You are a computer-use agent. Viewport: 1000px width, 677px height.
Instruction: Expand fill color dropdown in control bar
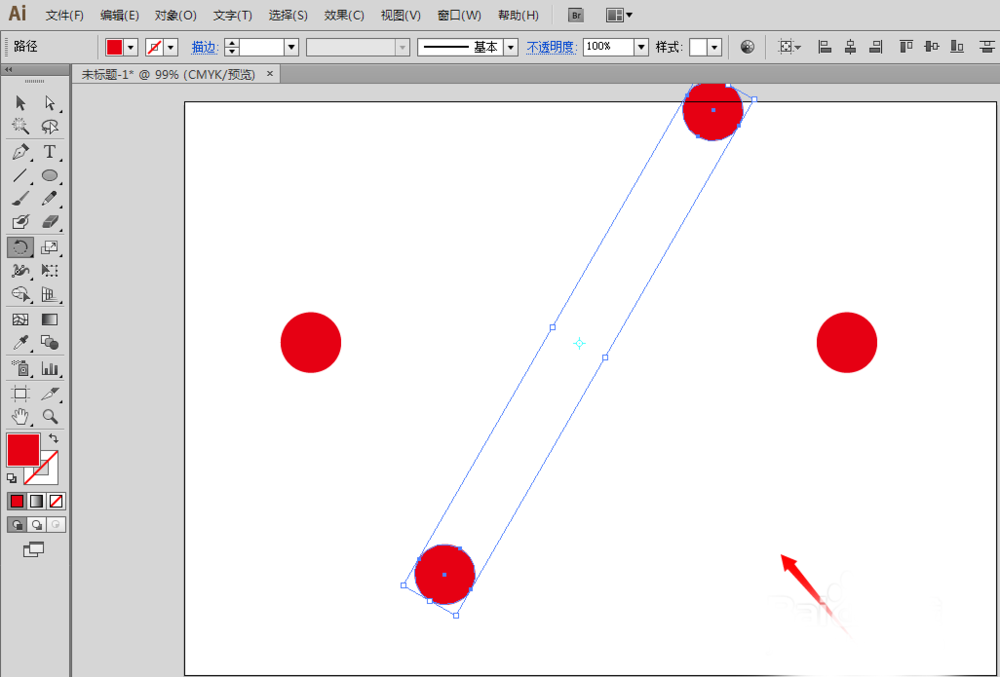coord(131,47)
